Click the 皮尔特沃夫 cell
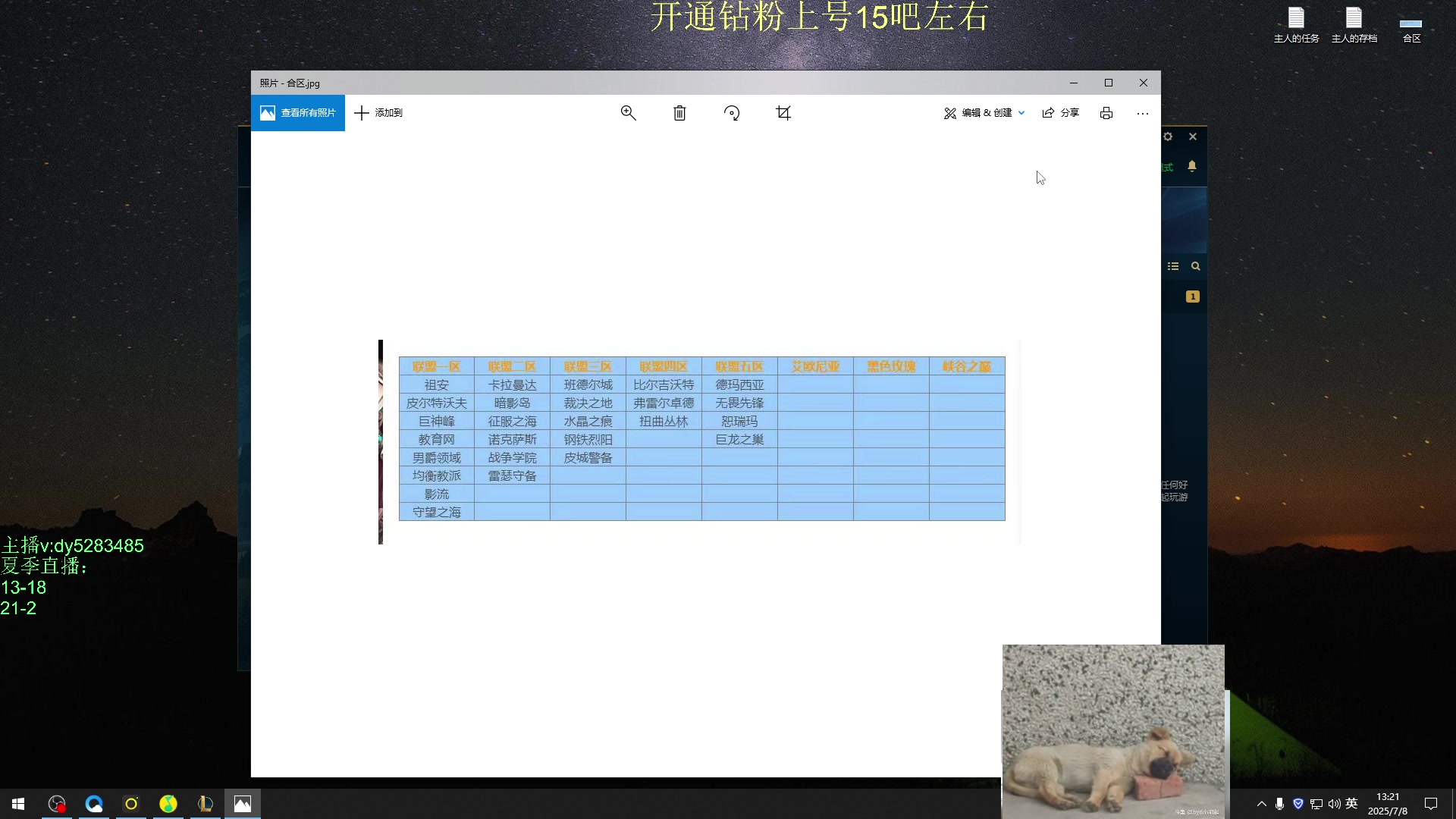This screenshot has width=1456, height=819. click(x=437, y=403)
